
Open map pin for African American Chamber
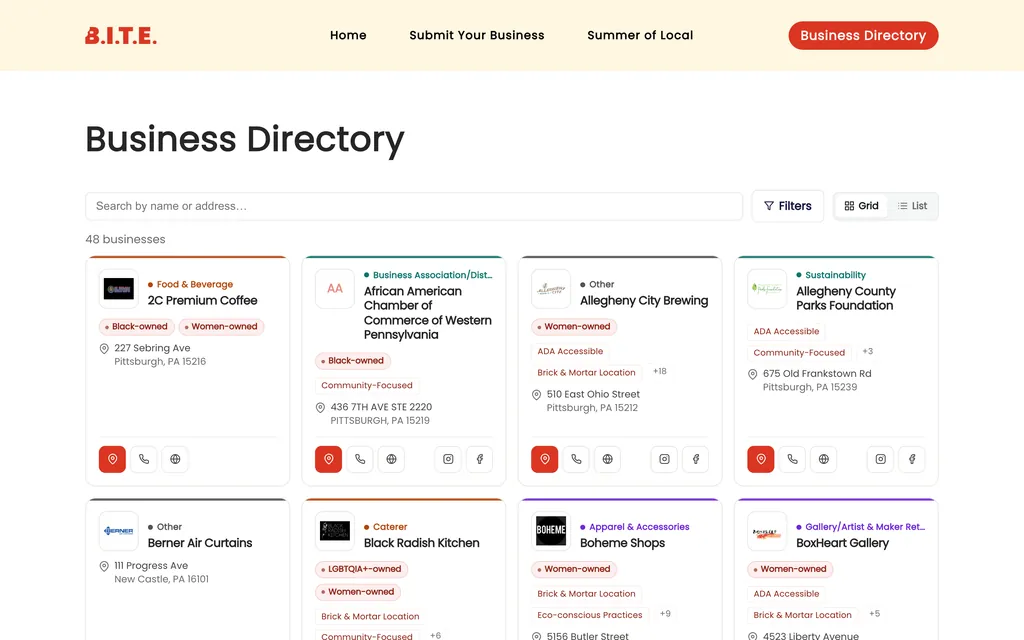328,459
